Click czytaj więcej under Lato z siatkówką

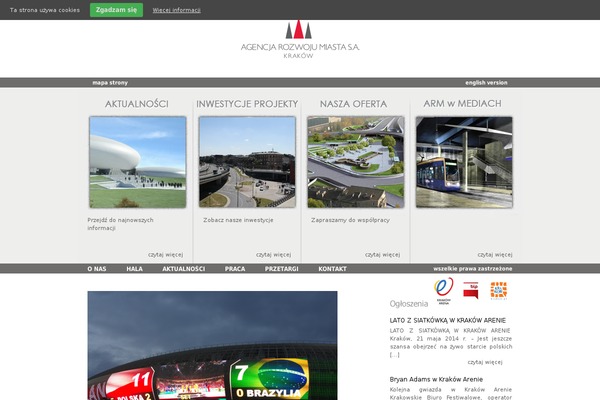click(x=485, y=362)
